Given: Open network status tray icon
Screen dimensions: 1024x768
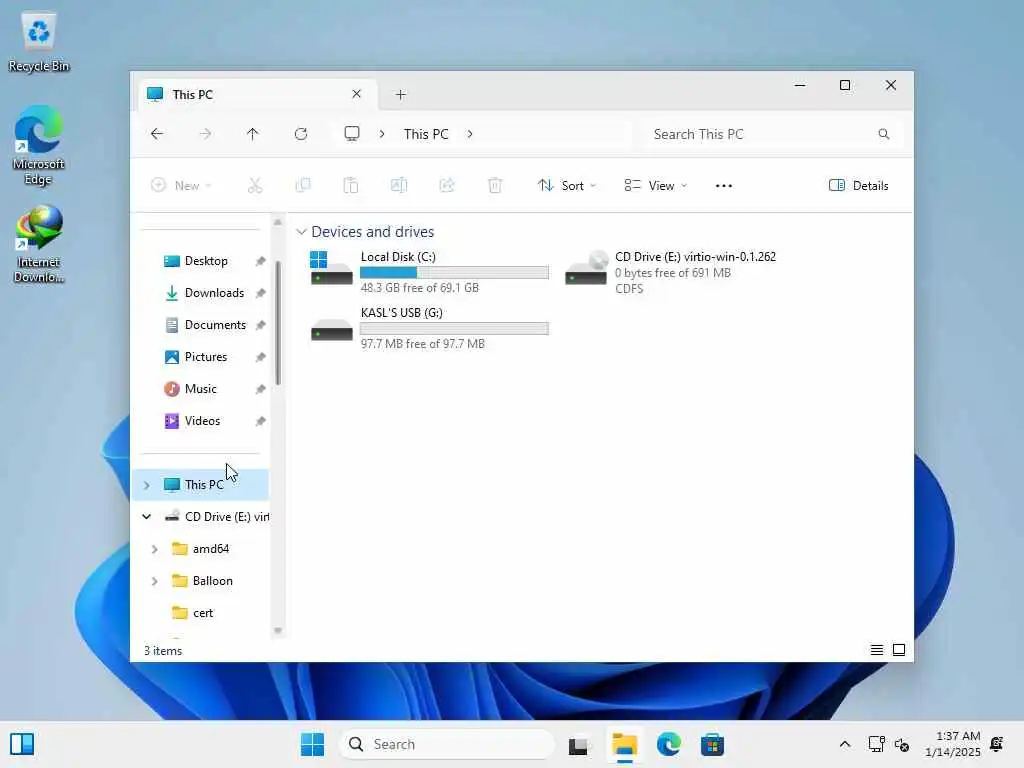Looking at the screenshot, I should coord(876,744).
